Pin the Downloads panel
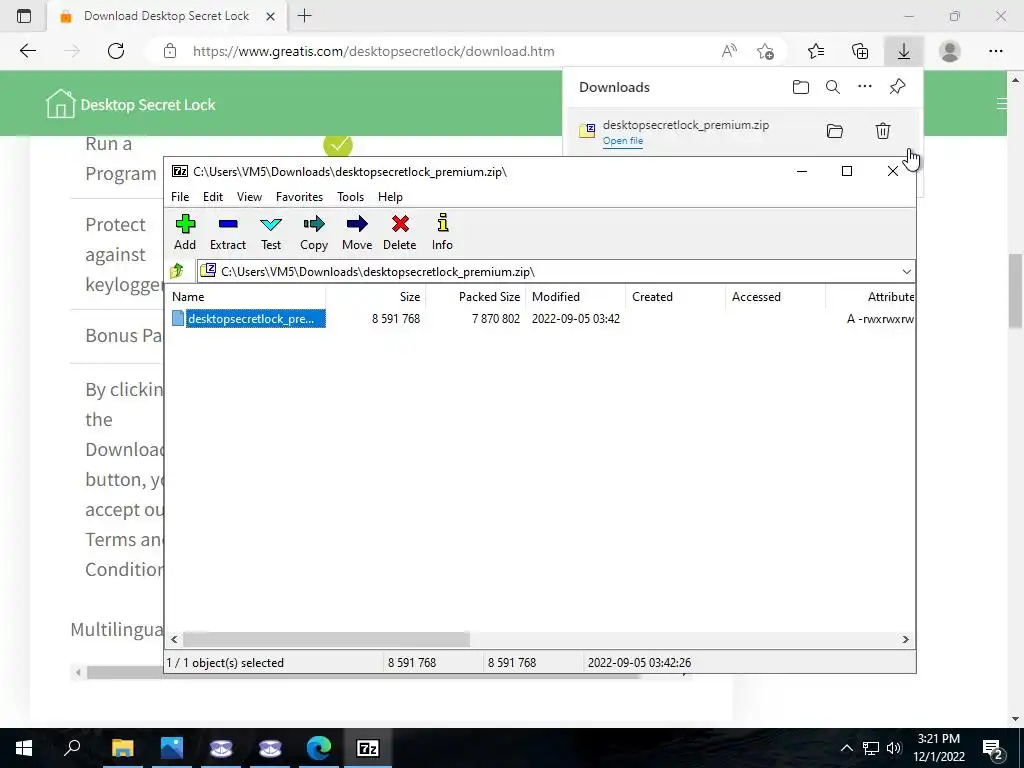 pyautogui.click(x=897, y=87)
